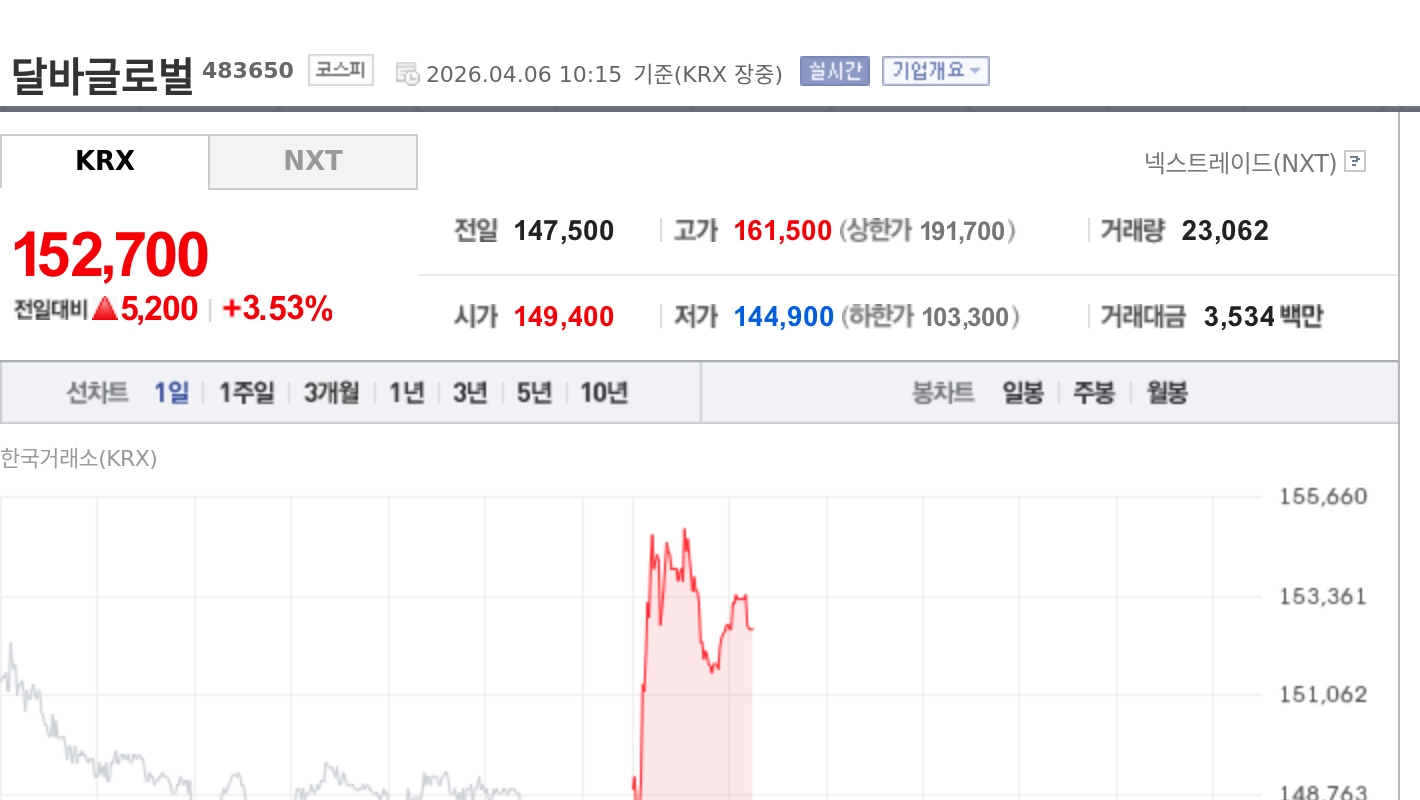Switch to the NXT tab
1420x800 pixels.
pyautogui.click(x=312, y=161)
